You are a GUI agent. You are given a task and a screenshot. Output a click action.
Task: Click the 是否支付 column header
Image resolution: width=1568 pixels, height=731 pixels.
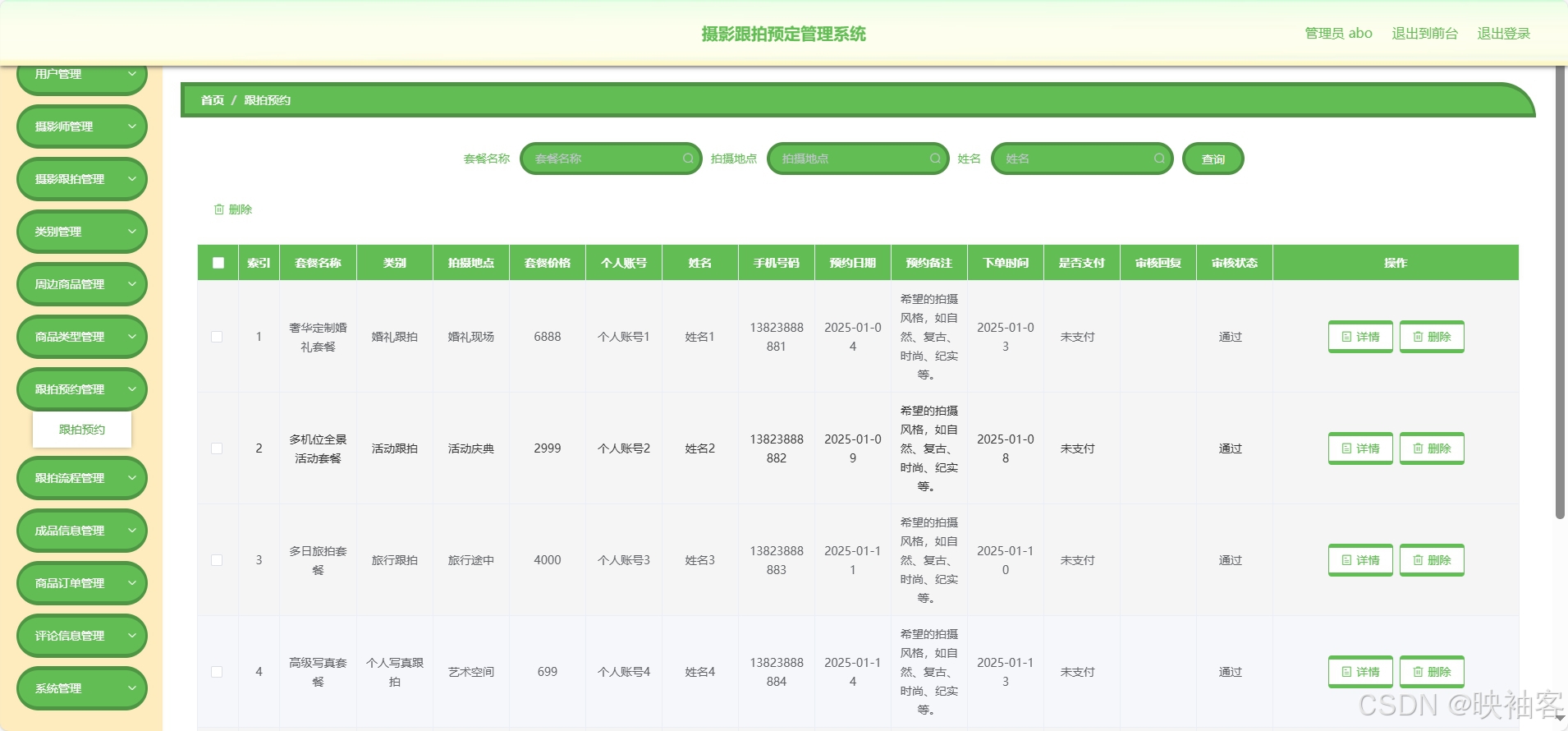(x=1082, y=263)
